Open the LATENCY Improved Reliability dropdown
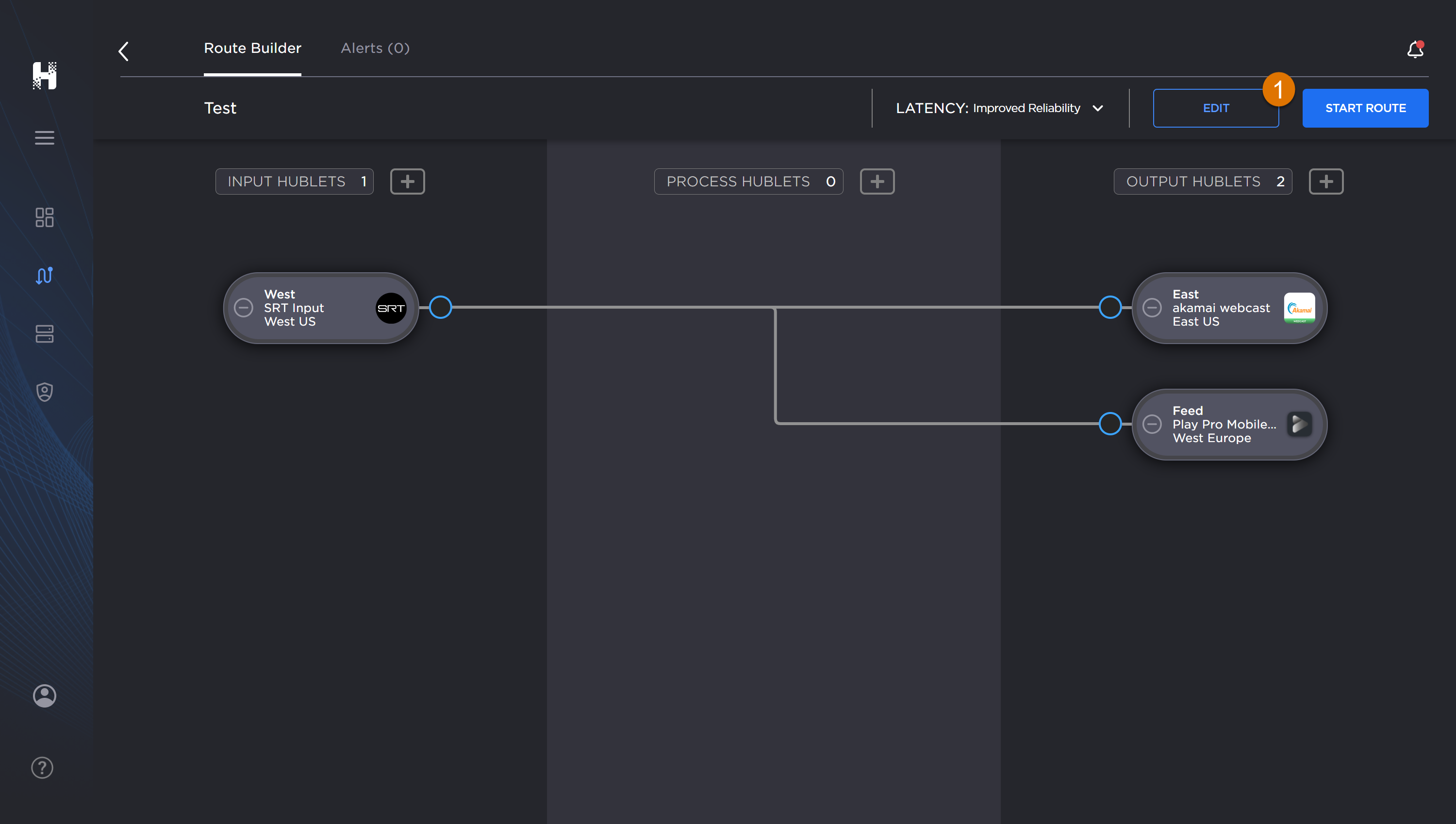Image resolution: width=1456 pixels, height=824 pixels. click(1098, 108)
